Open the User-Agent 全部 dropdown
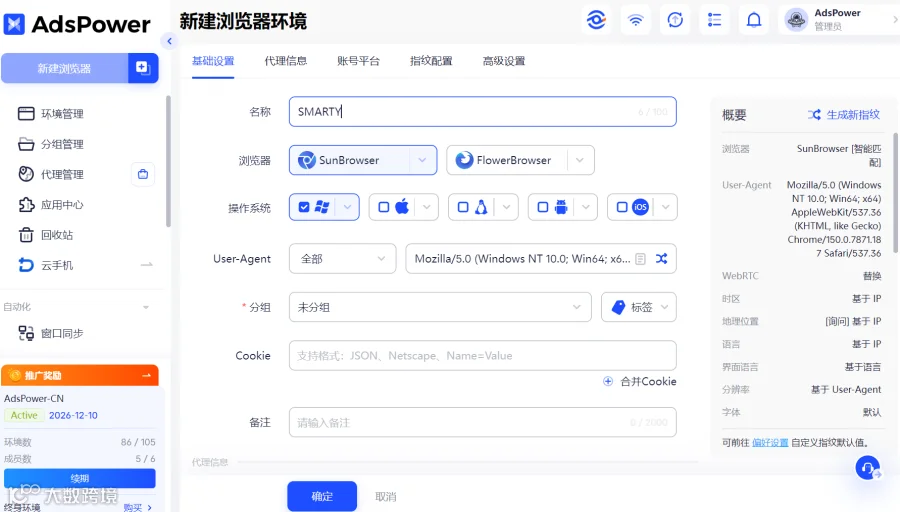This screenshot has width=900, height=512. point(343,259)
